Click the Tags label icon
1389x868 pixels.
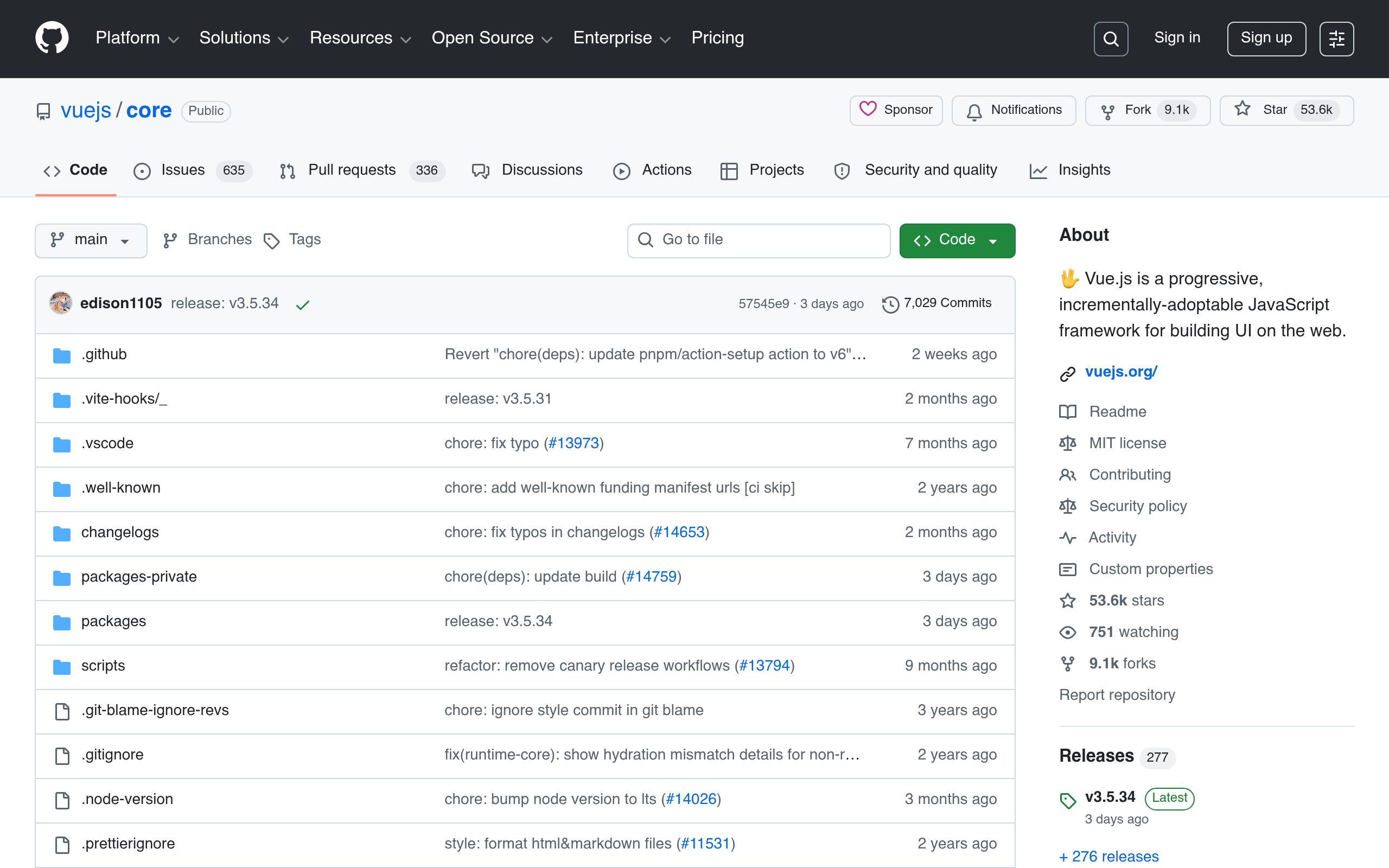pyautogui.click(x=271, y=240)
